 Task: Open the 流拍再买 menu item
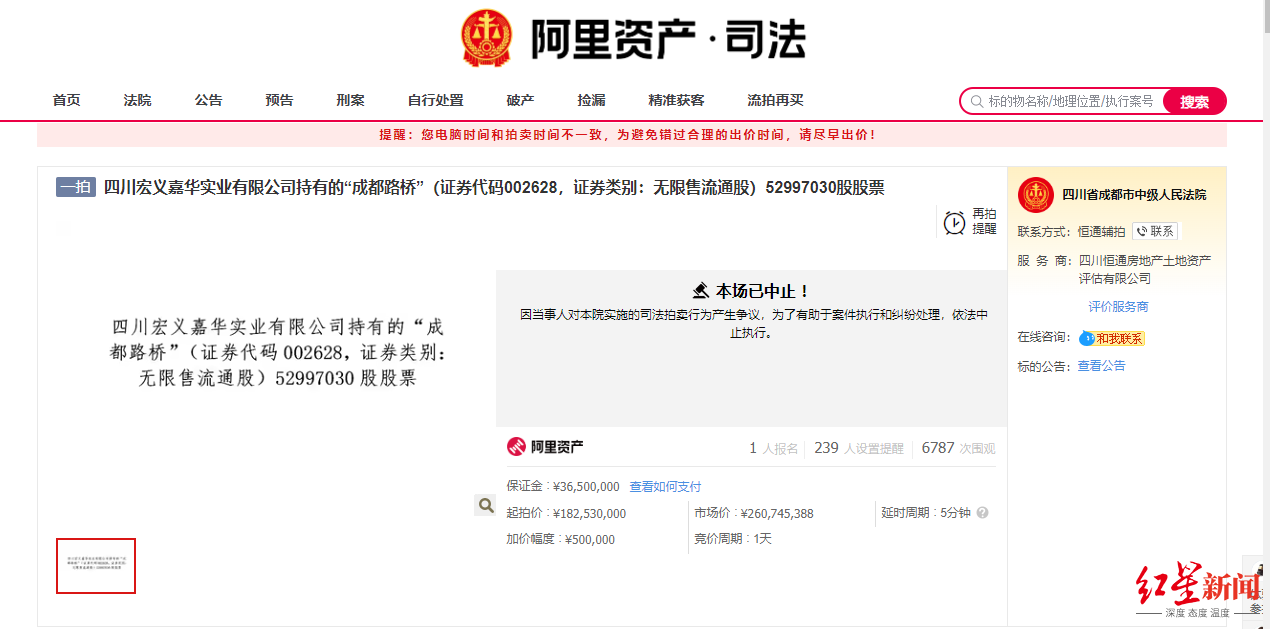coord(776,100)
